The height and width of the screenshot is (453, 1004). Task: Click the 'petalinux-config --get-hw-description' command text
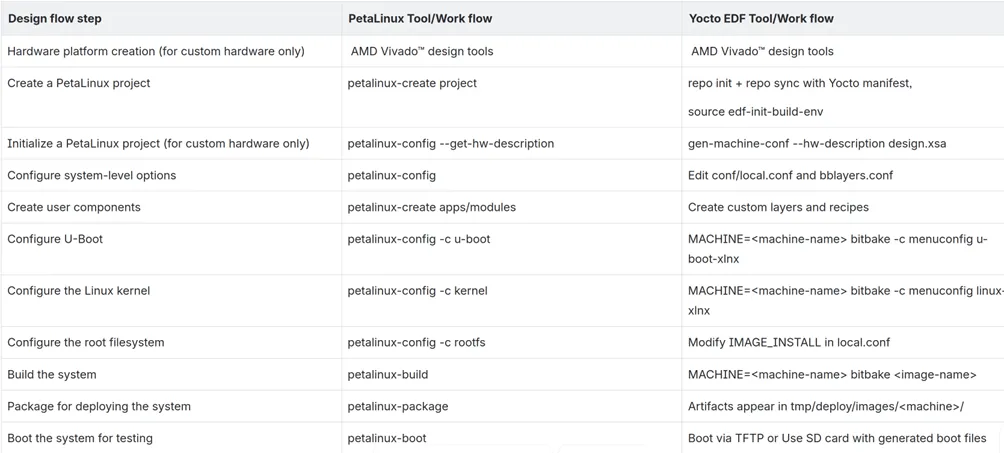pos(450,143)
